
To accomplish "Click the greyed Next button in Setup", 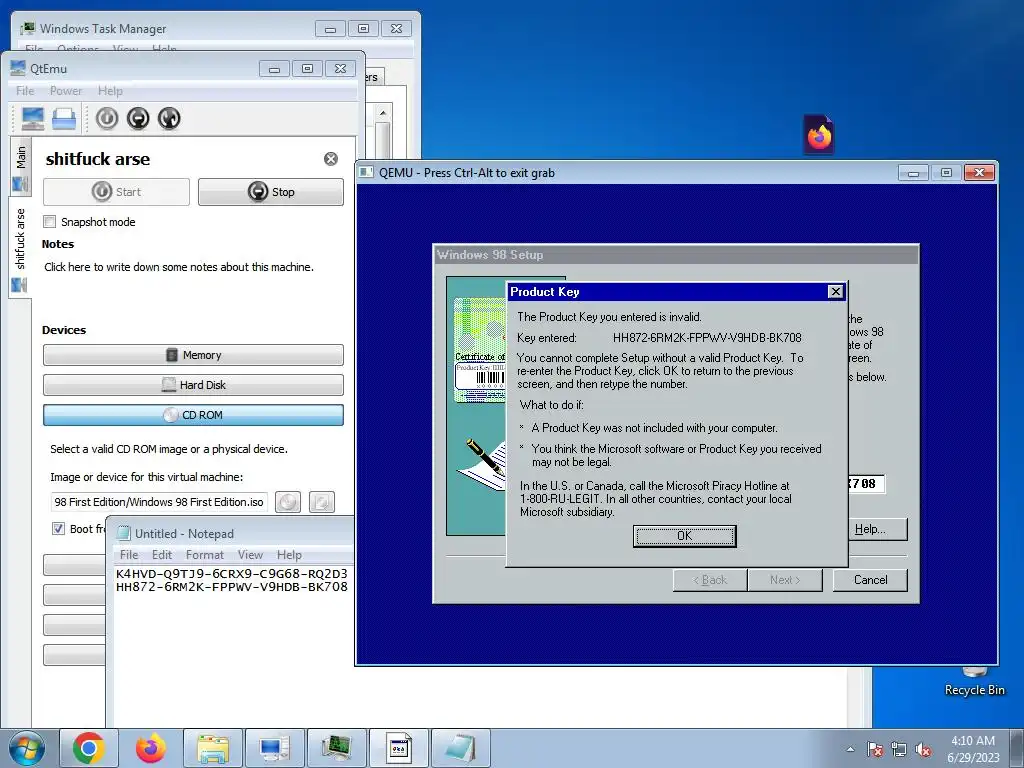I will pos(785,580).
